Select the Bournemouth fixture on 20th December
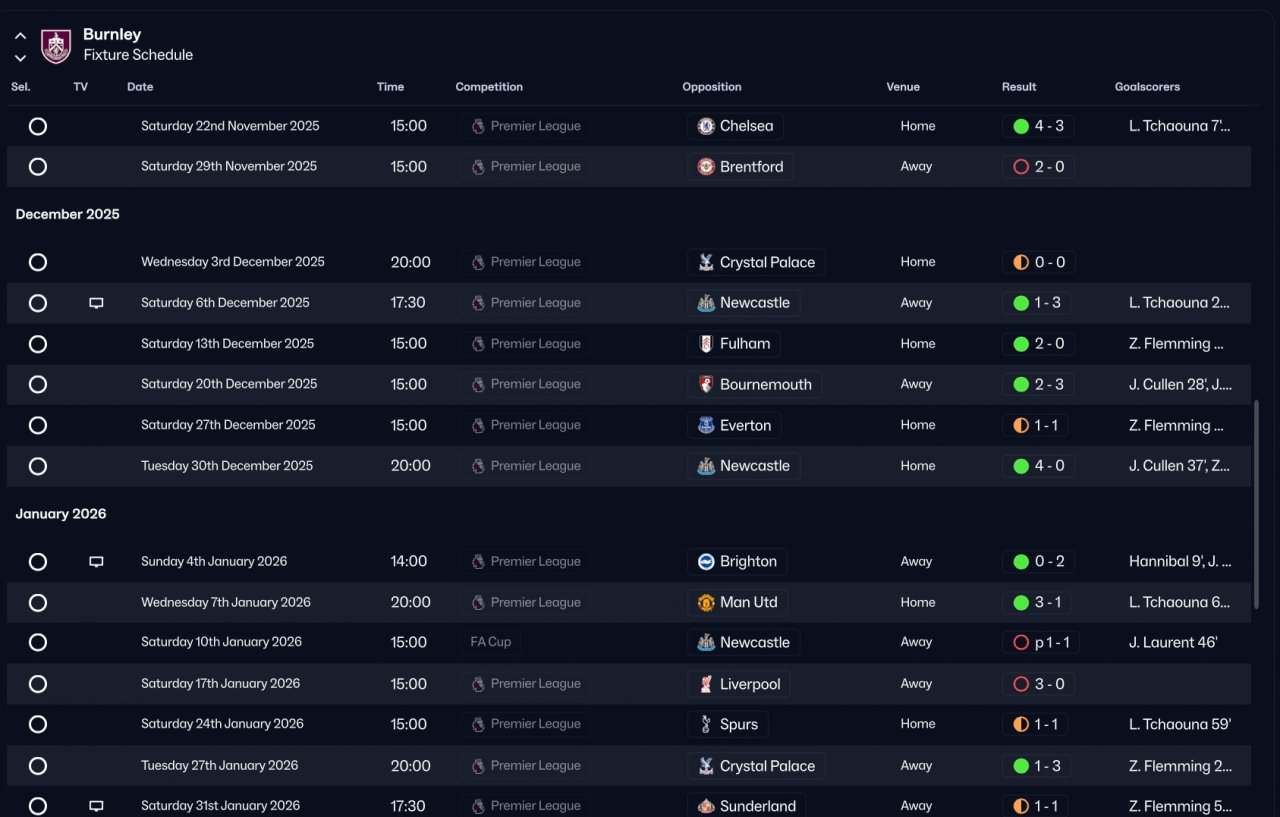The width and height of the screenshot is (1280, 817). tap(38, 385)
